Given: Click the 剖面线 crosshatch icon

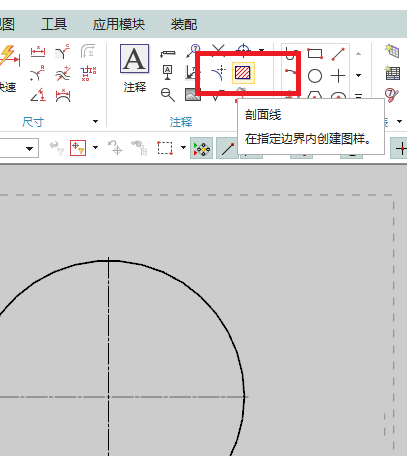Looking at the screenshot, I should 243,73.
